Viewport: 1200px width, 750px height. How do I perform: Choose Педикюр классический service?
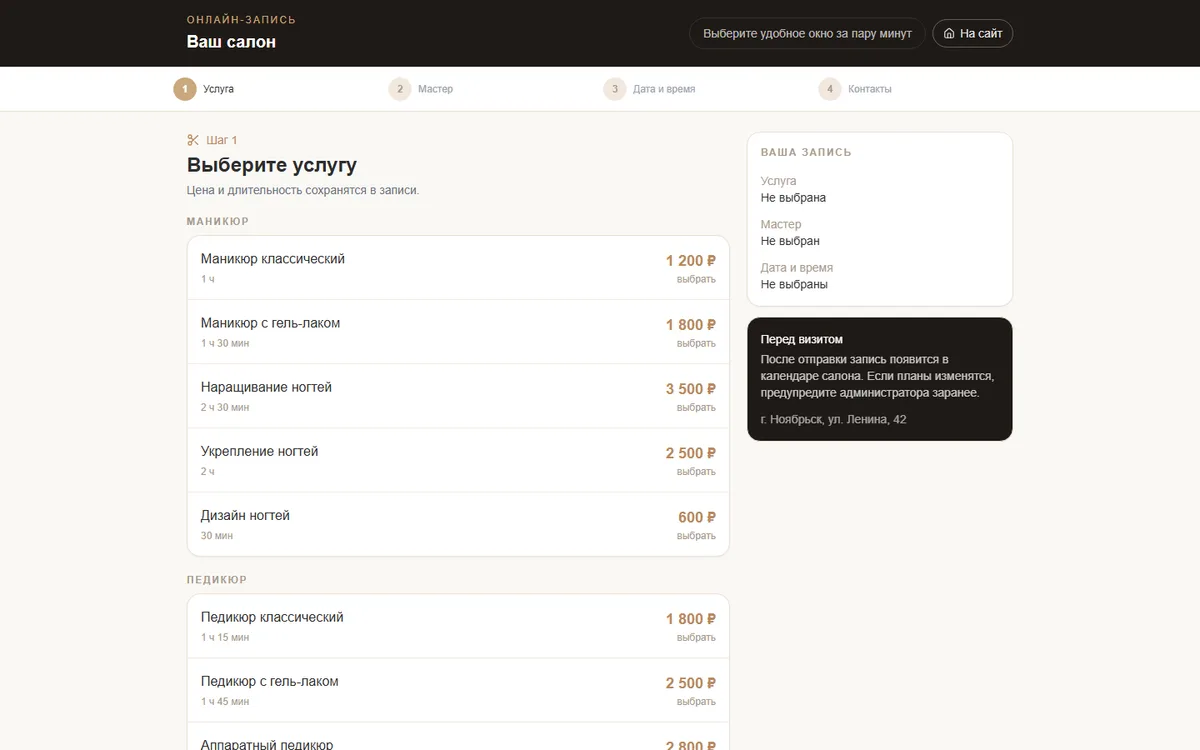point(458,626)
